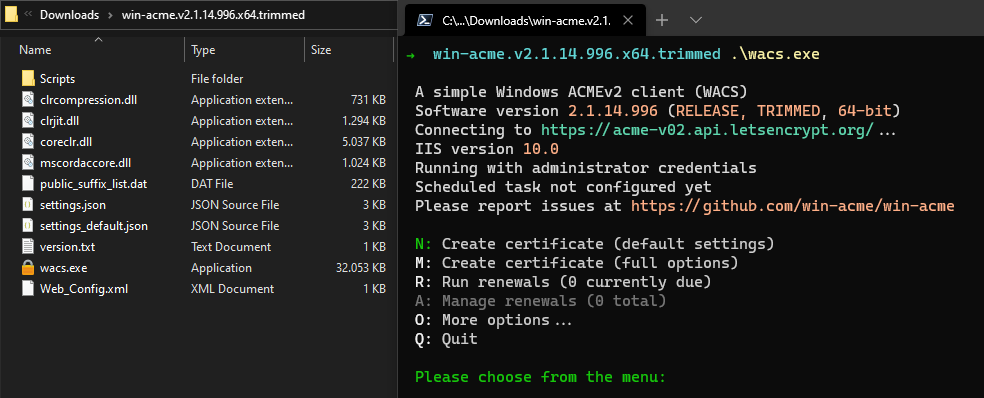This screenshot has height=398, width=984.
Task: Select the Scripts folder name
Action: [57, 78]
